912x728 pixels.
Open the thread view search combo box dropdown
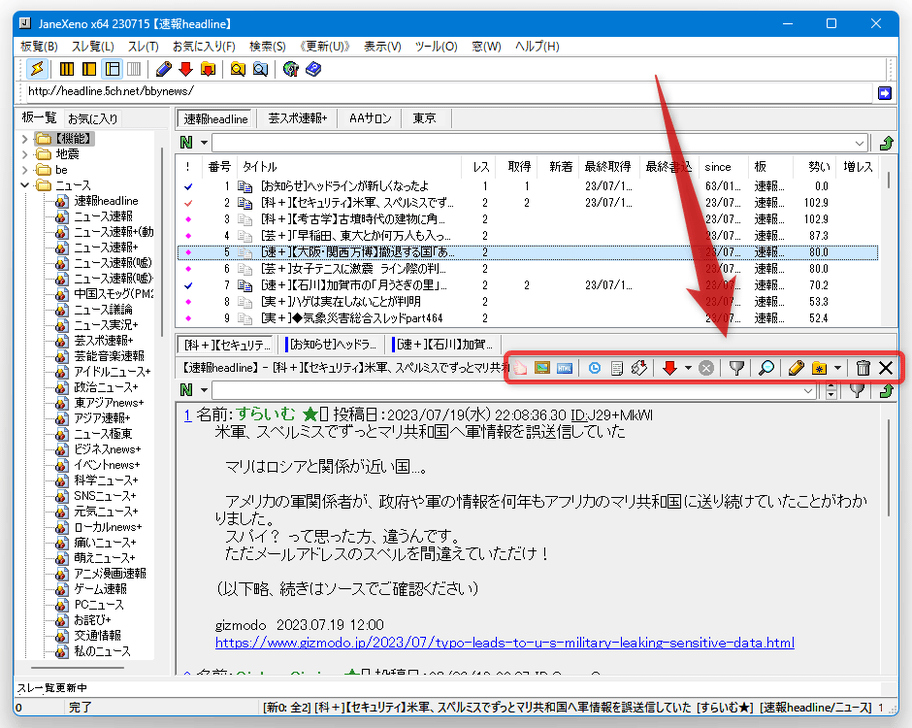click(808, 391)
